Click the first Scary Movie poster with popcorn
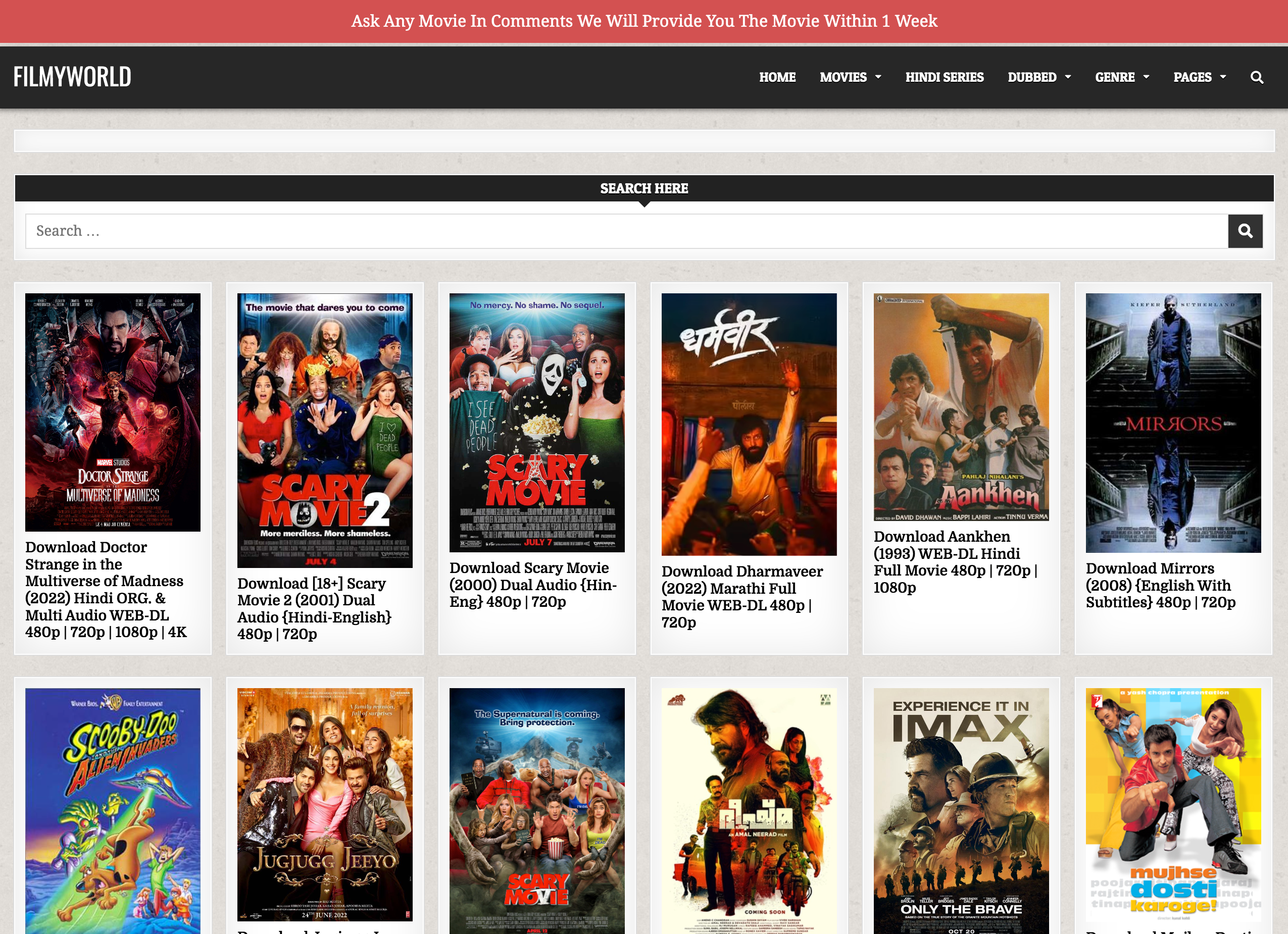 click(x=536, y=423)
